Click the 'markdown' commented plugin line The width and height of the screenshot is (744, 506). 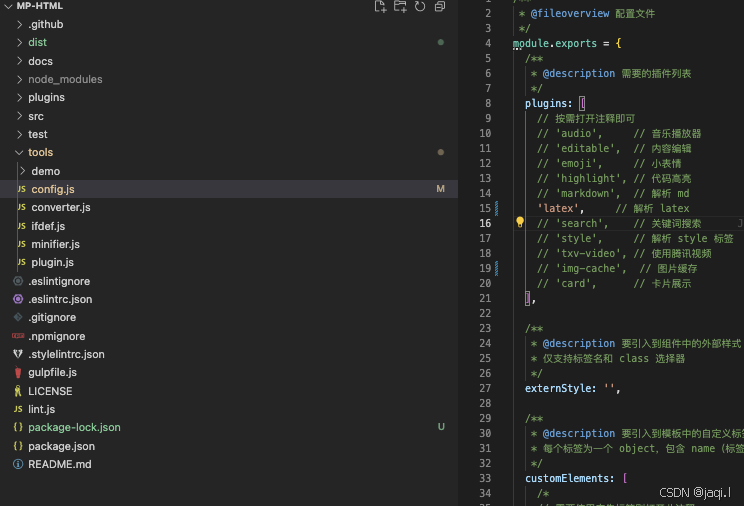pyautogui.click(x=613, y=193)
